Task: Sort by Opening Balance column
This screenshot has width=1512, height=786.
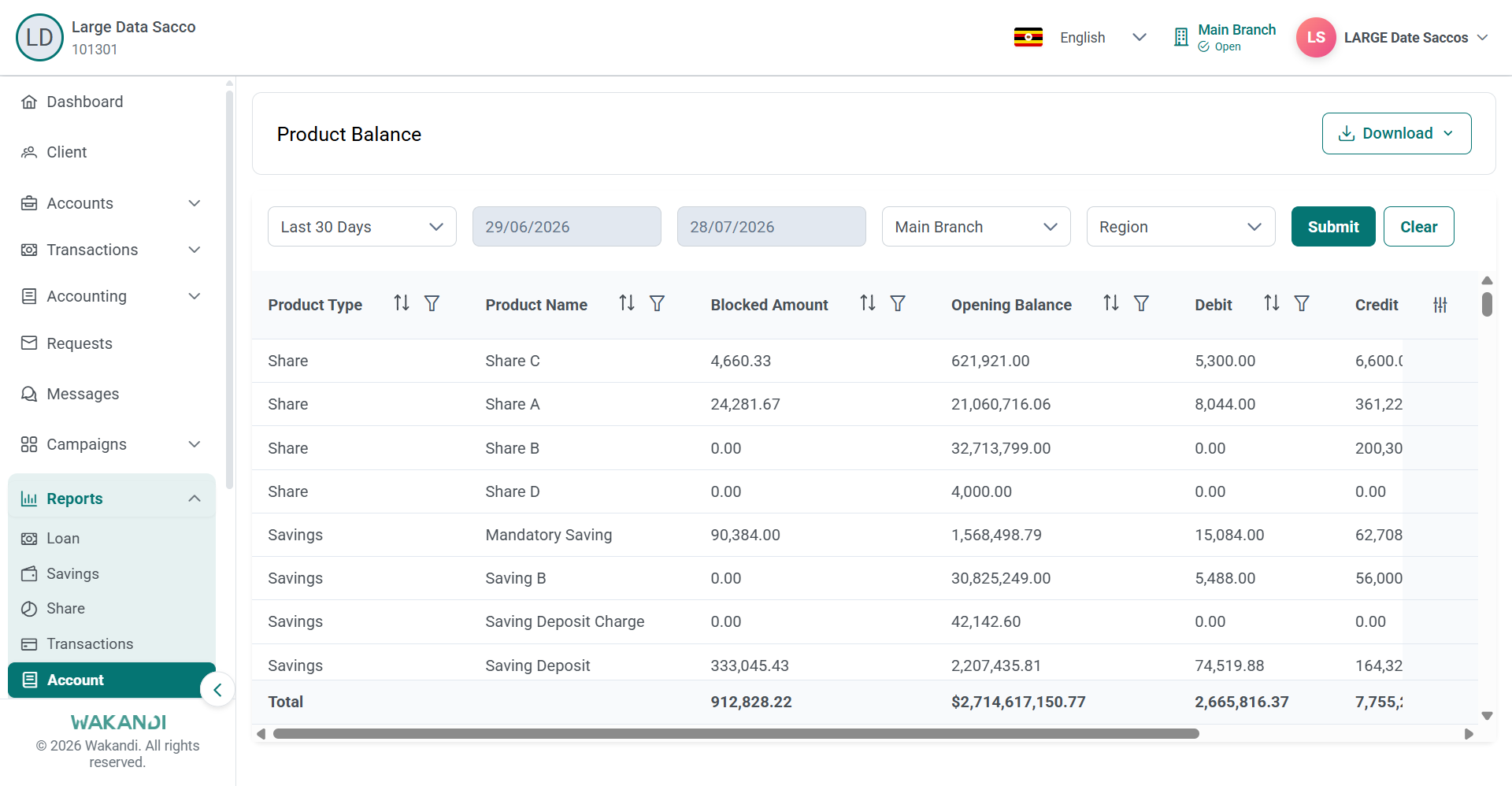Action: [x=1111, y=303]
